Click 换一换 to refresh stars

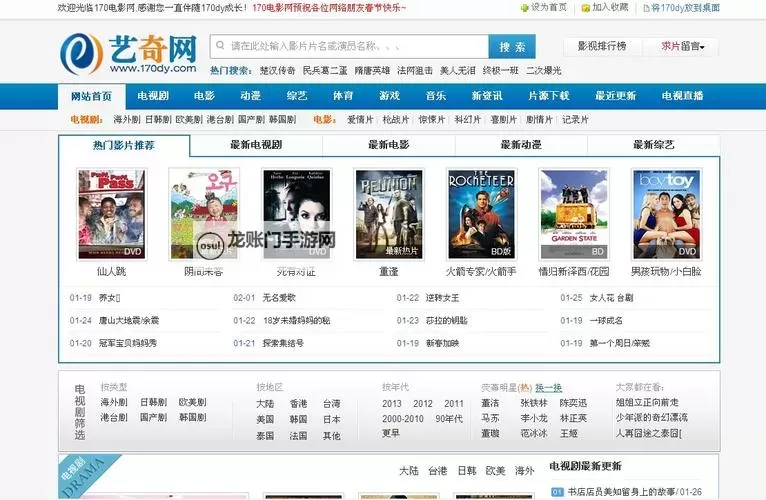pyautogui.click(x=549, y=388)
